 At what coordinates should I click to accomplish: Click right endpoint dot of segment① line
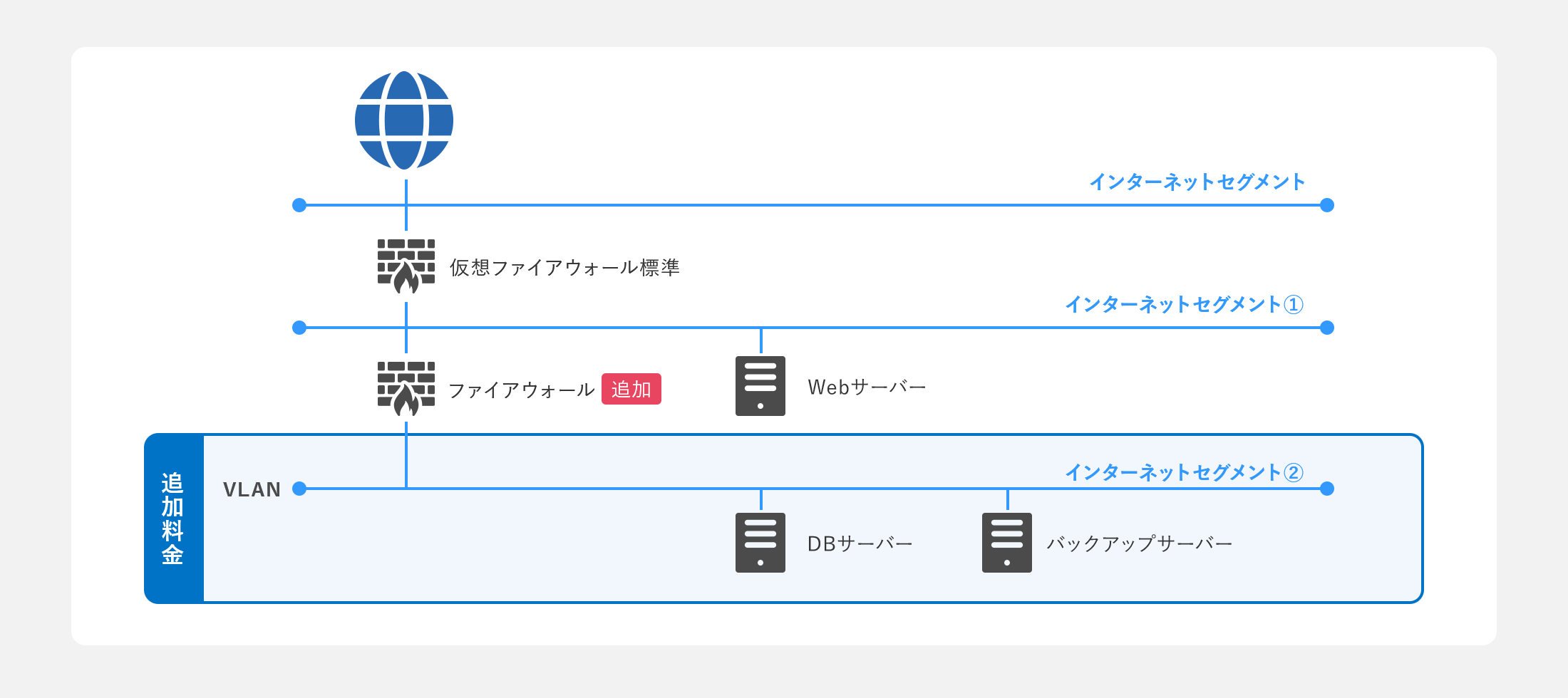[x=1326, y=328]
